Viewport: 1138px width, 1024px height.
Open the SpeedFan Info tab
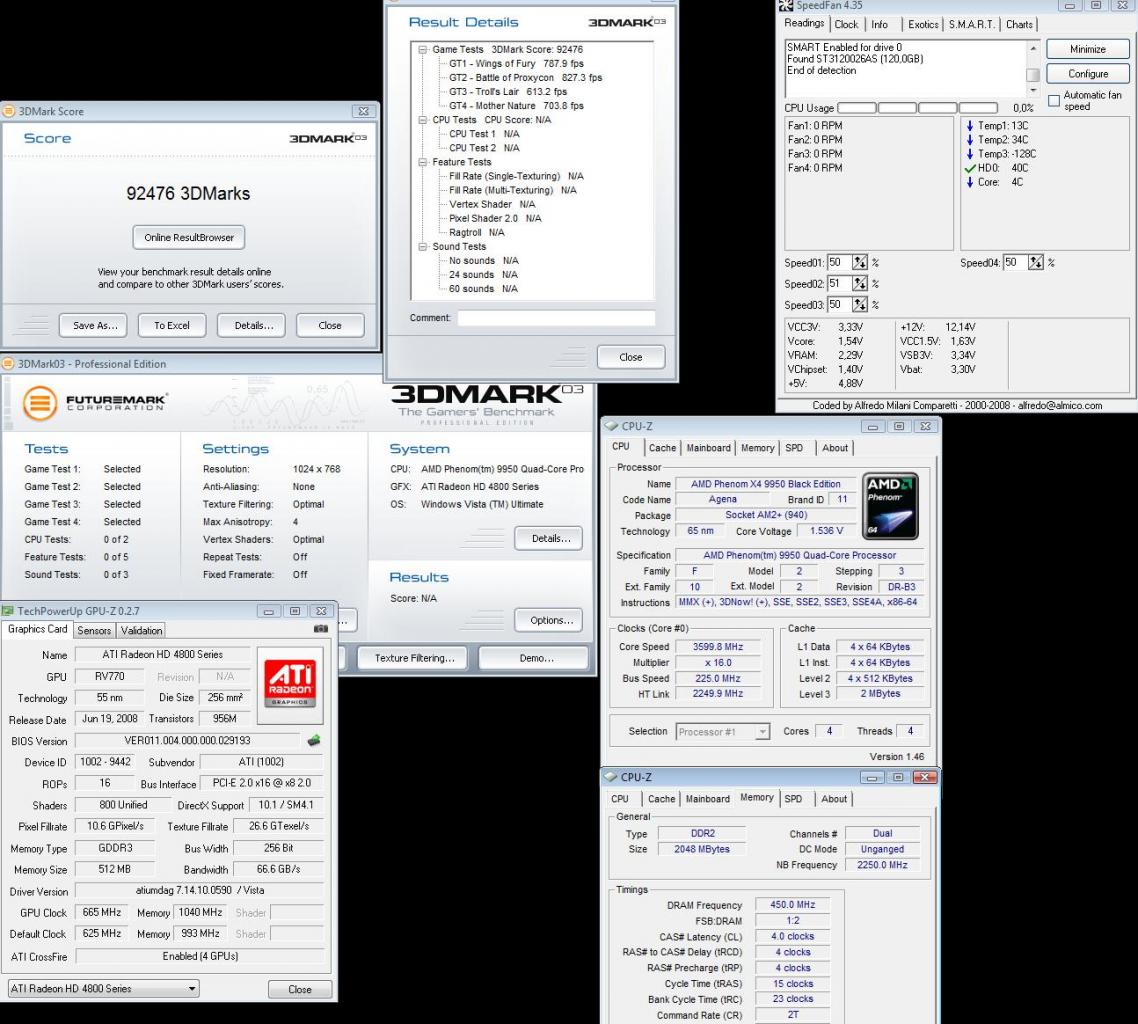point(879,25)
